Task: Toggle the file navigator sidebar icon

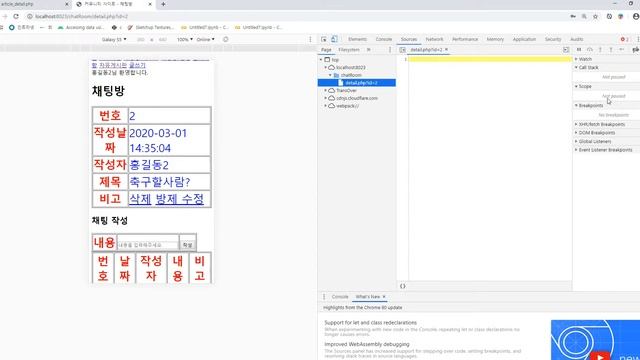Action: click(x=402, y=50)
